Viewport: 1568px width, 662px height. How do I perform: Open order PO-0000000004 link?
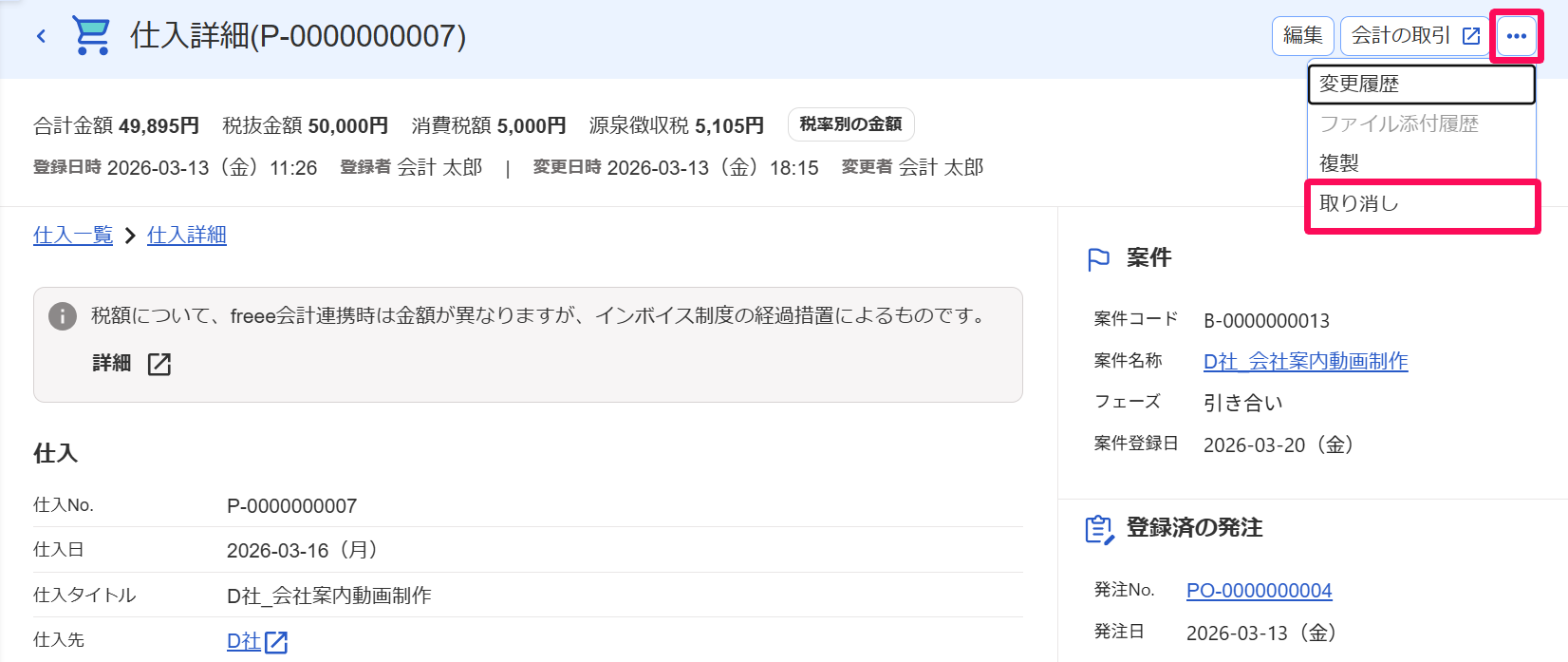pyautogui.click(x=1260, y=591)
